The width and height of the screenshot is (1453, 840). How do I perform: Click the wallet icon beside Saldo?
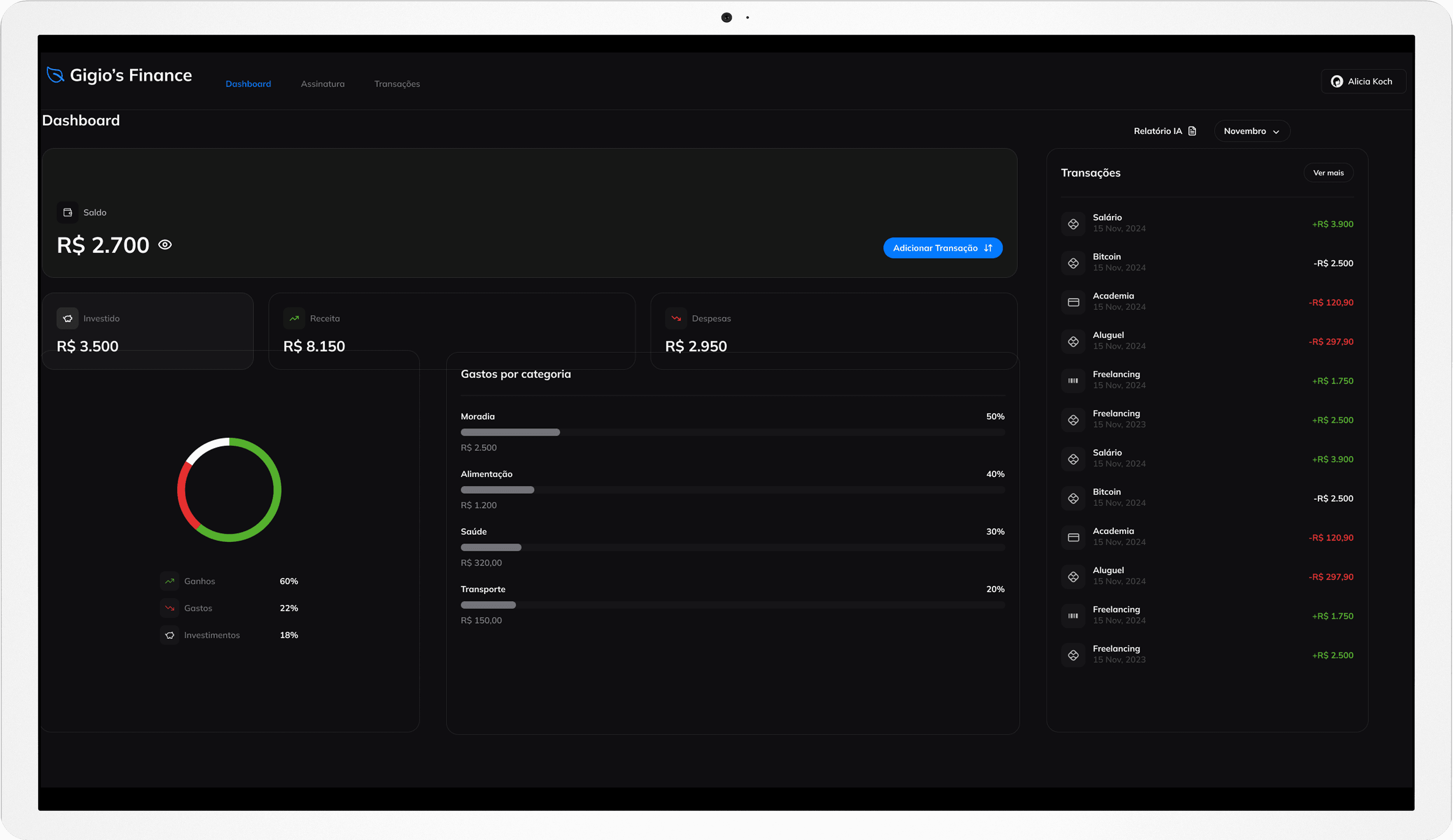67,212
